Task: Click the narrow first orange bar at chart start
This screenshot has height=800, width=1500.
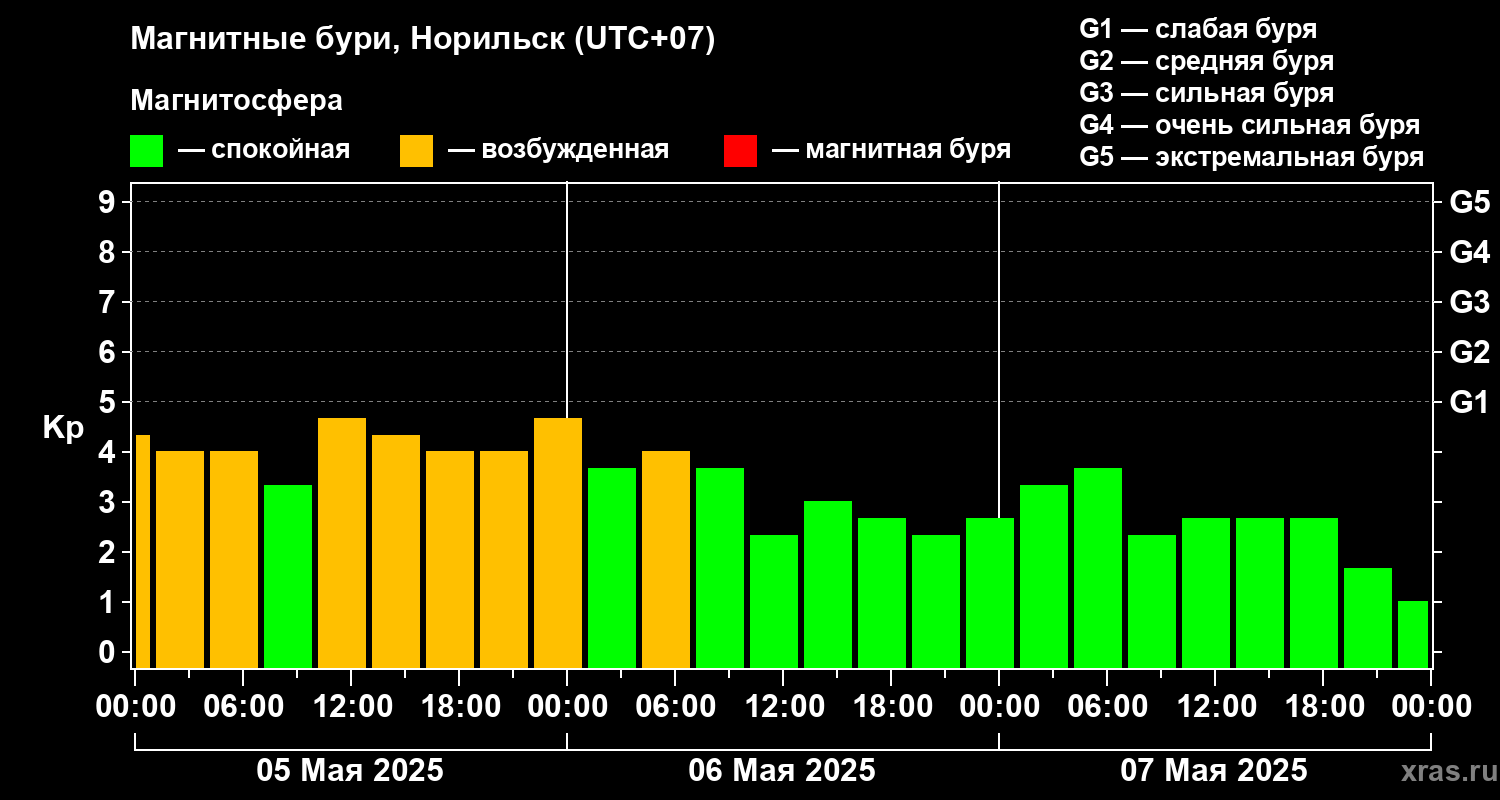Action: 142,551
